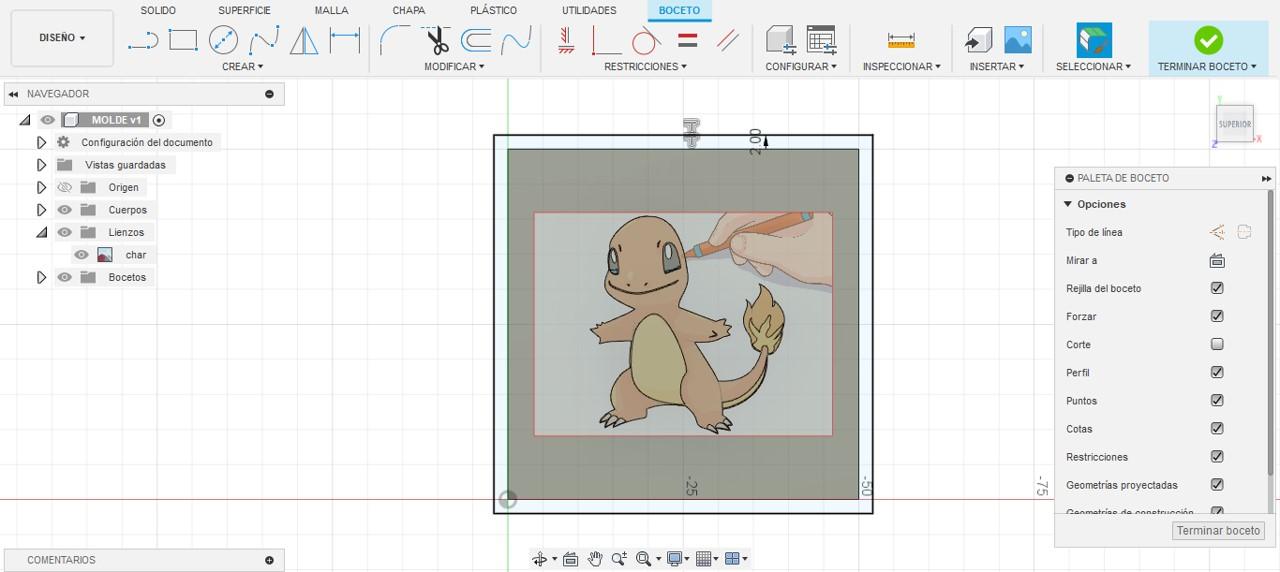Select the two-point Rectangle tool
This screenshot has width=1280, height=572.
tap(183, 40)
